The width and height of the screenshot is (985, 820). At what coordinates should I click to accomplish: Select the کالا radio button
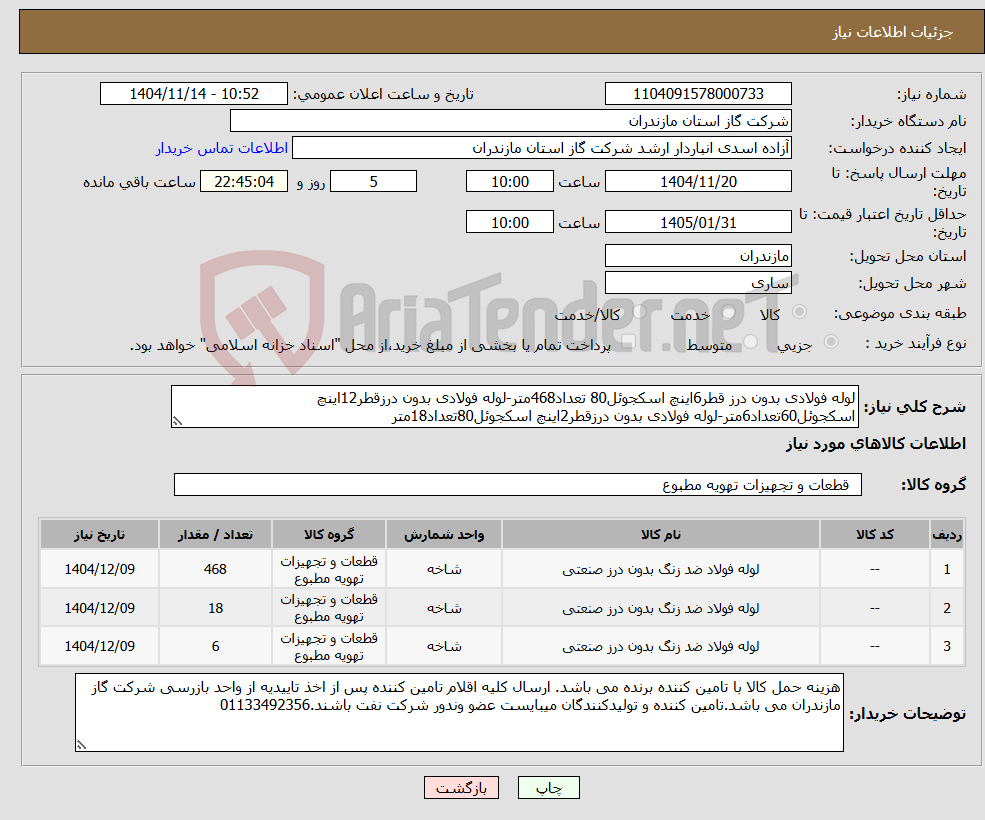pos(800,312)
